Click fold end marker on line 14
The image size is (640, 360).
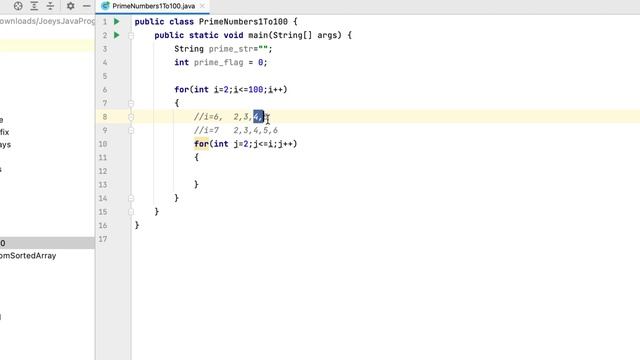[x=131, y=198]
